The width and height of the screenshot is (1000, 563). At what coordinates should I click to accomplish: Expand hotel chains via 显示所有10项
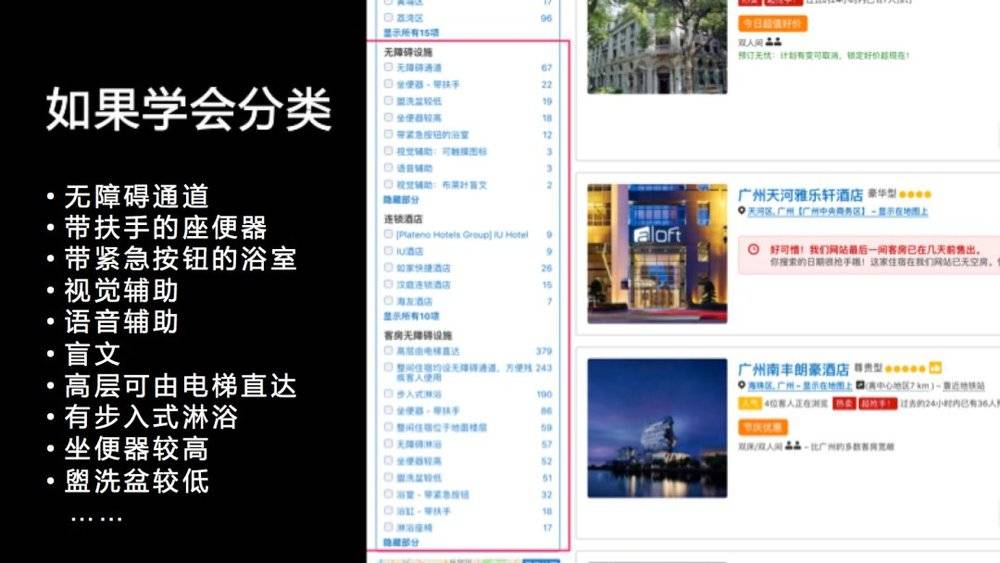pos(408,316)
